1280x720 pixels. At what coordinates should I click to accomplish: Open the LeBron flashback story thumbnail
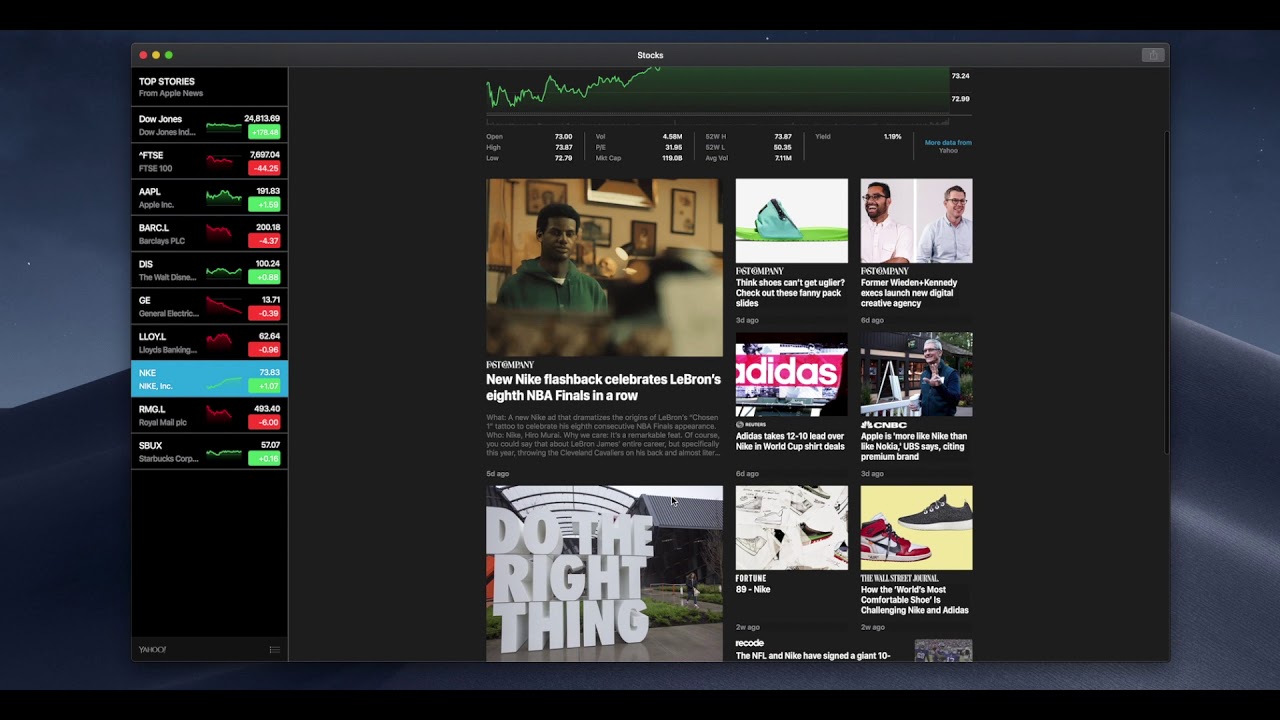tap(604, 267)
